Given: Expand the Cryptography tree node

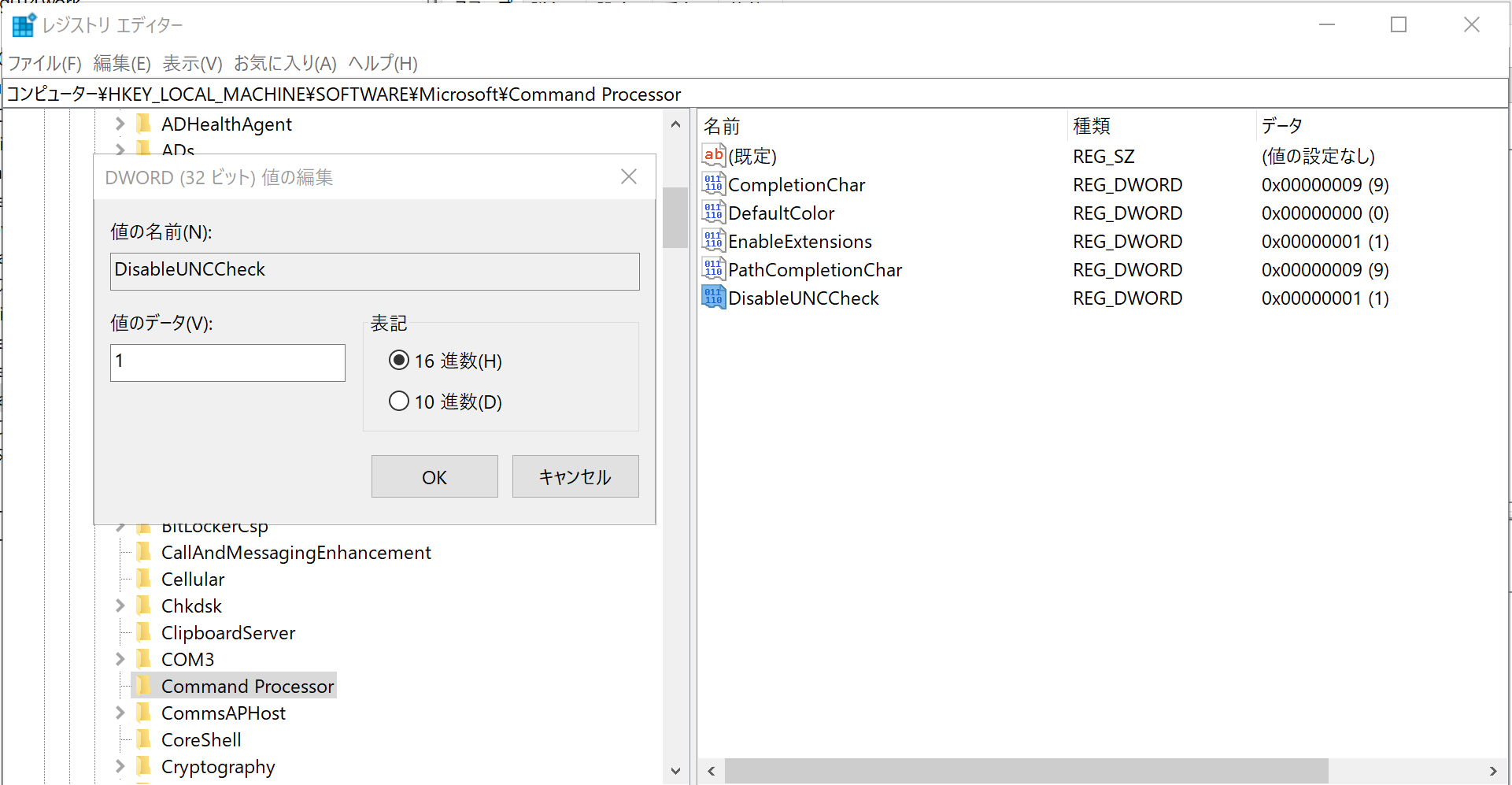Looking at the screenshot, I should [120, 767].
